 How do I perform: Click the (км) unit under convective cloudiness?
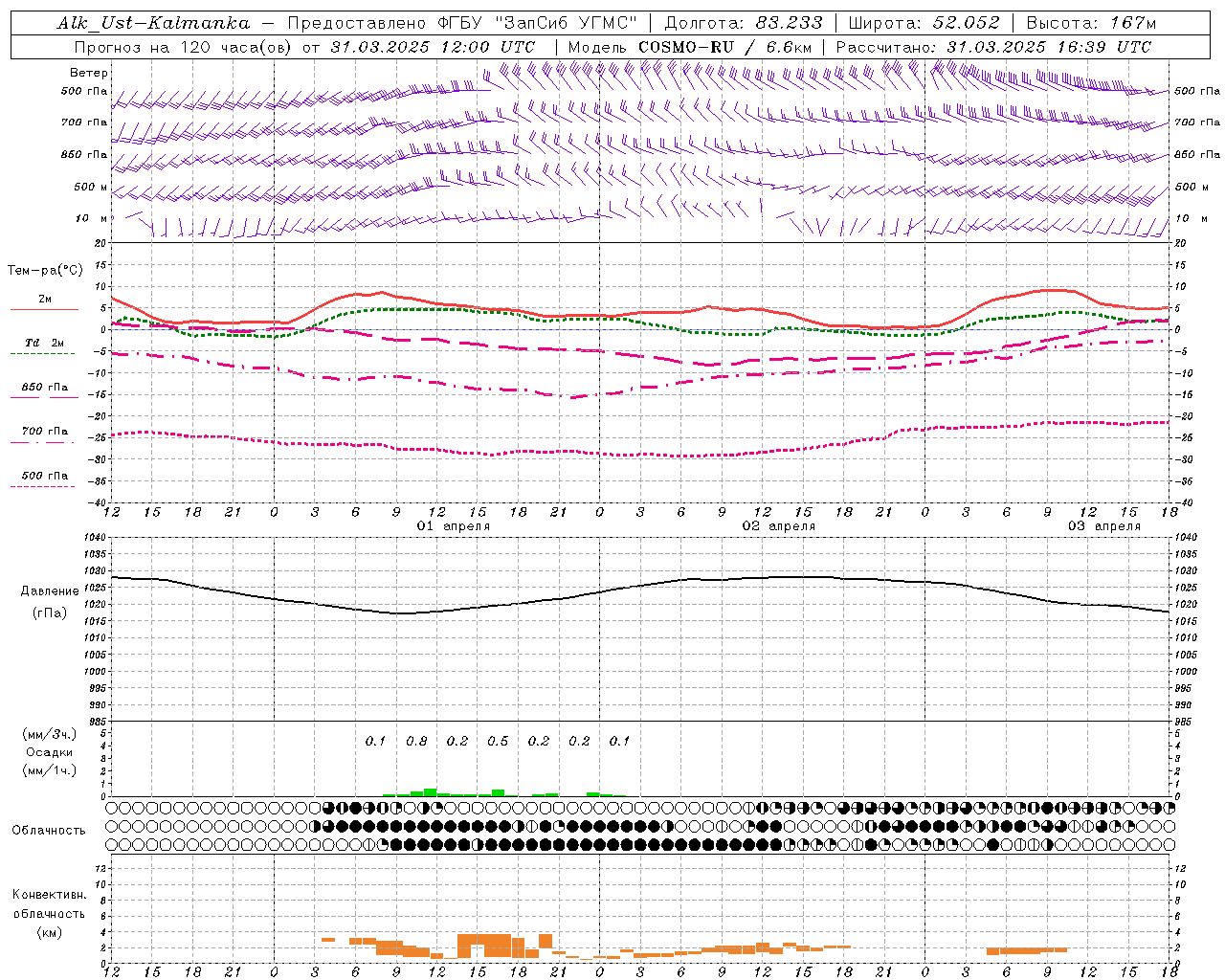[49, 932]
